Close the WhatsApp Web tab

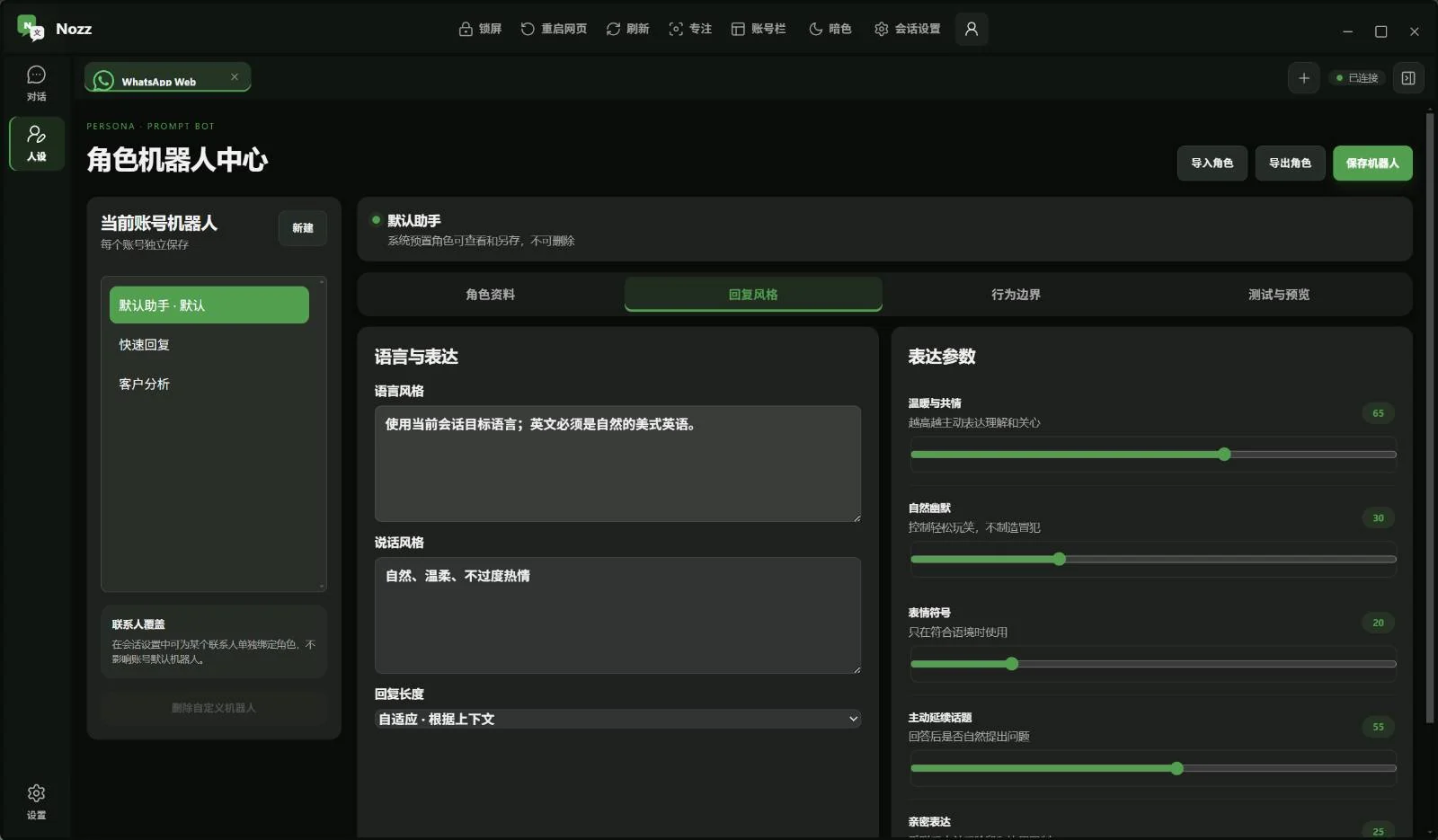click(x=235, y=76)
